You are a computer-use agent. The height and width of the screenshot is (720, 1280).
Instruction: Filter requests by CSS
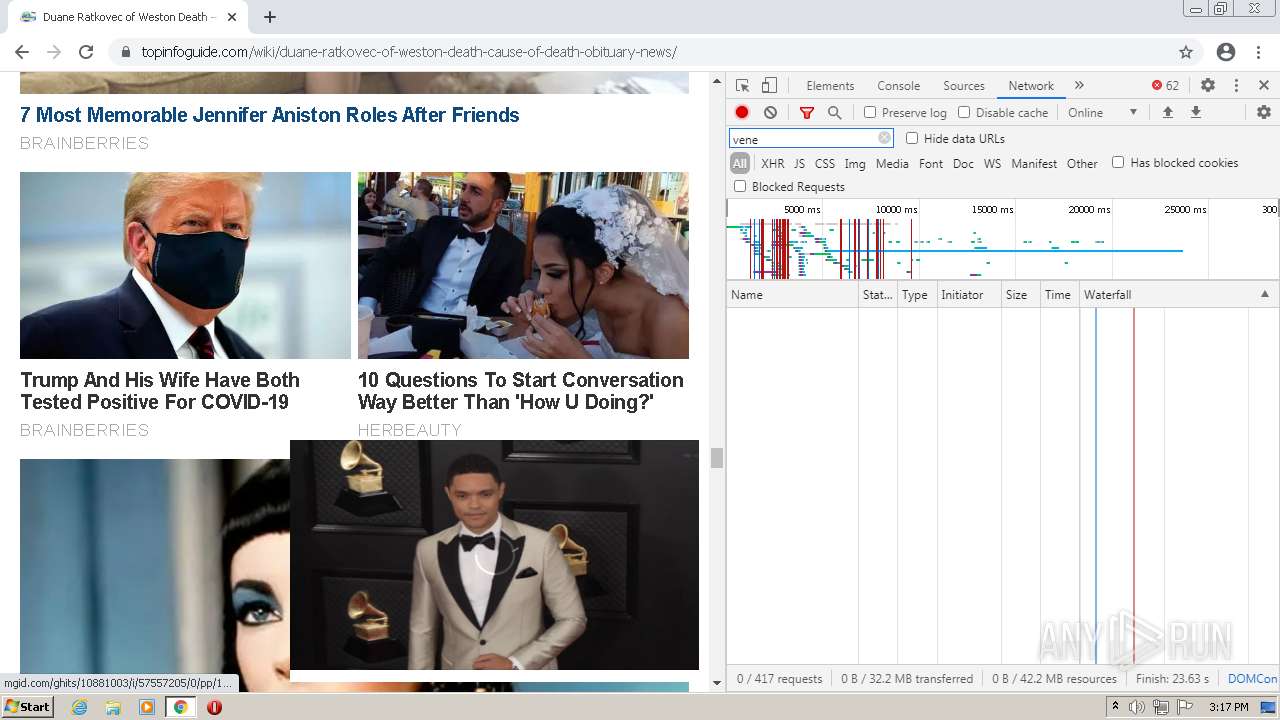[x=825, y=164]
